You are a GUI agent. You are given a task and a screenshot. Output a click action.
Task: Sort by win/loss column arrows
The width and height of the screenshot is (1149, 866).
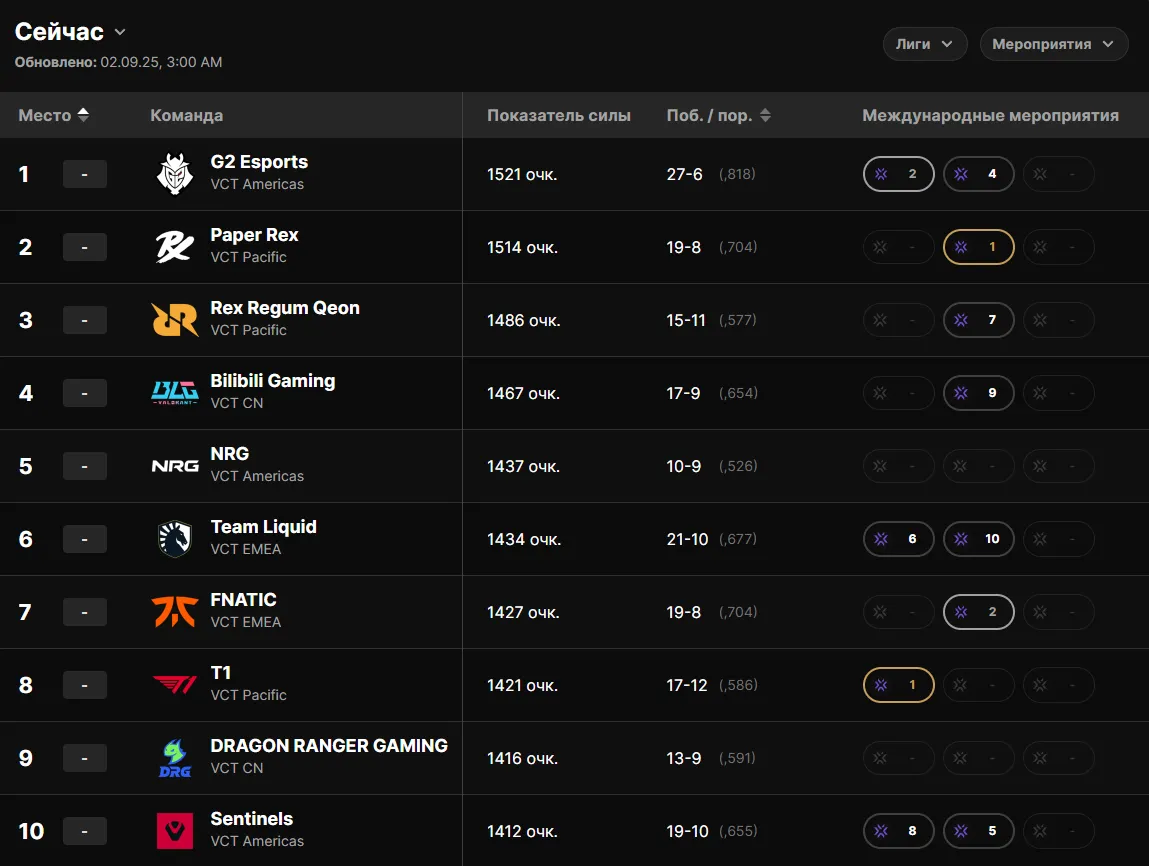(765, 115)
